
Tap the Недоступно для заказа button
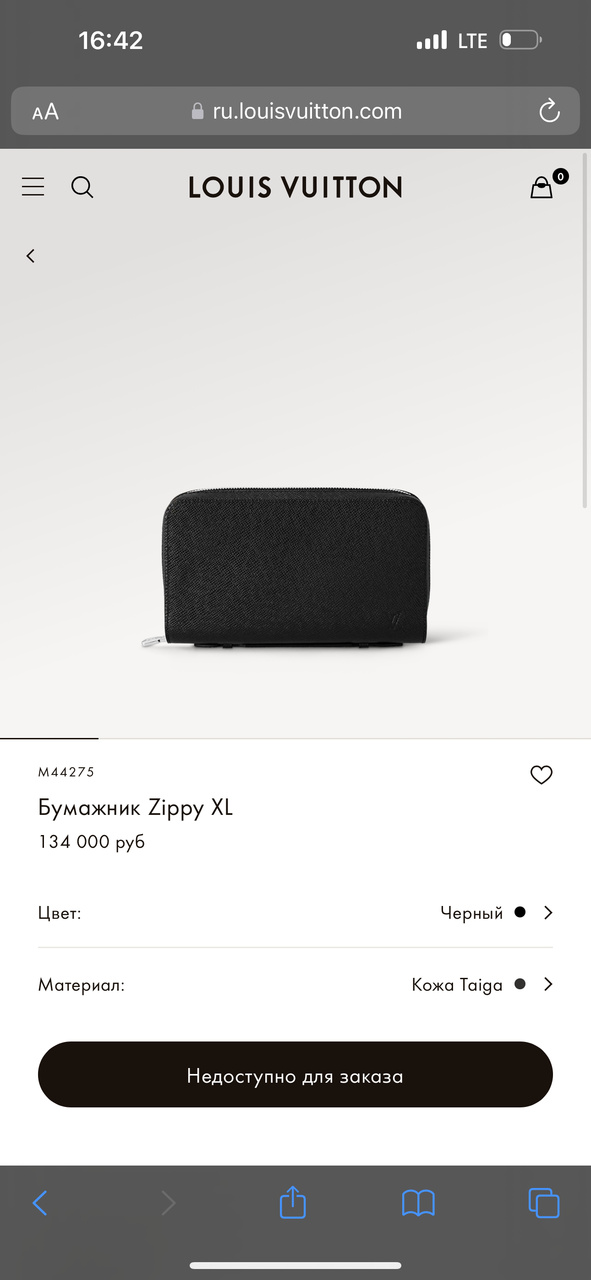pyautogui.click(x=295, y=1075)
